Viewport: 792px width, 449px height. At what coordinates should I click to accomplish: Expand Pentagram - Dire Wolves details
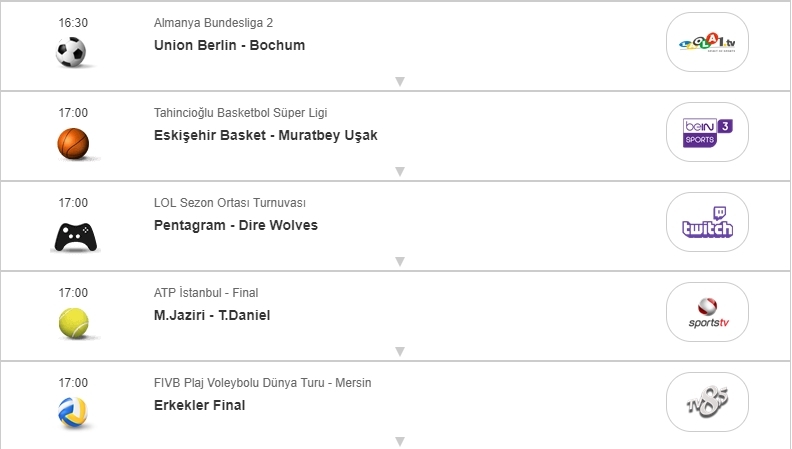click(399, 262)
